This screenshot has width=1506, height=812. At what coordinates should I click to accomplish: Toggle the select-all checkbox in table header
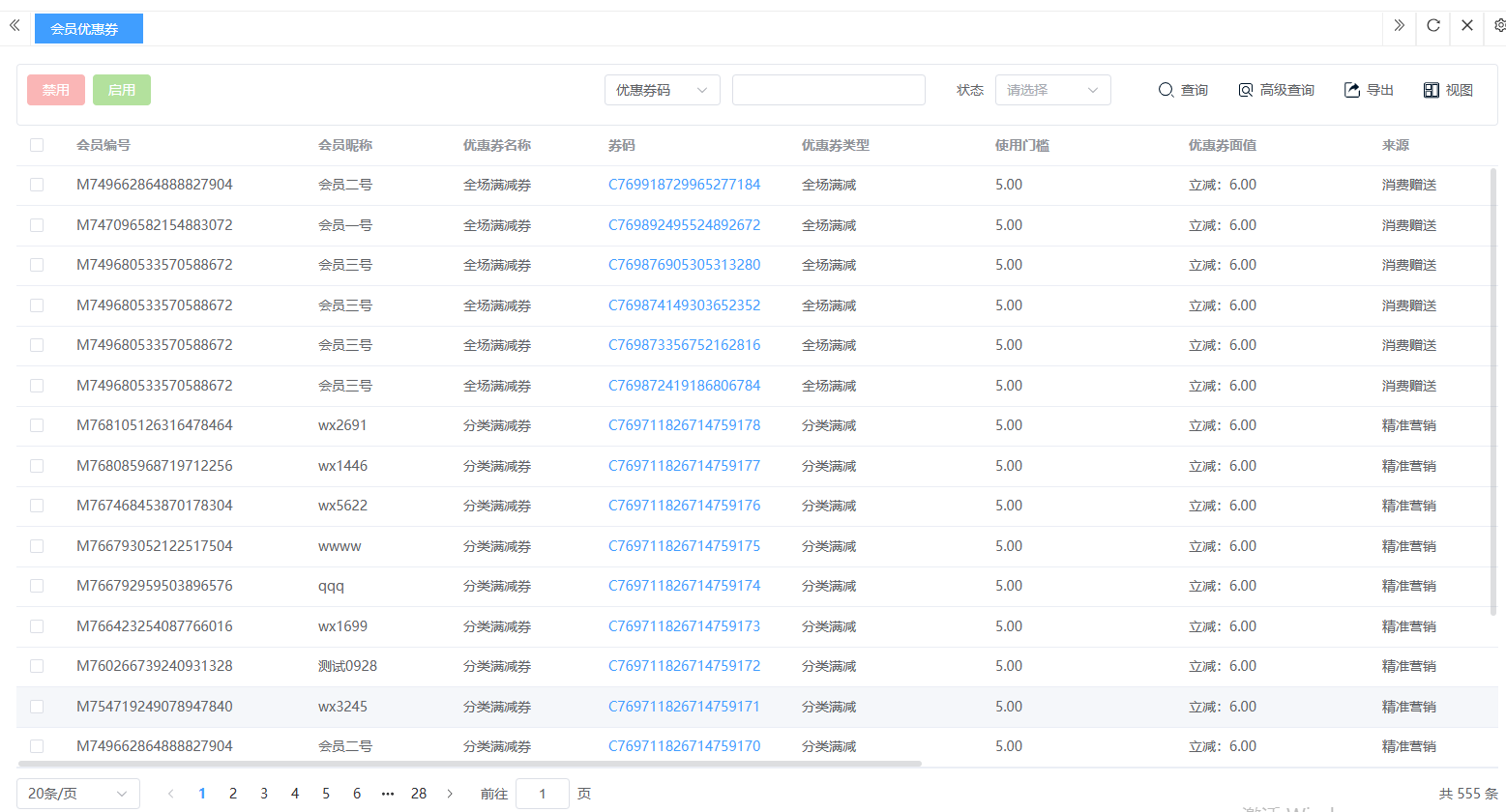click(x=37, y=145)
